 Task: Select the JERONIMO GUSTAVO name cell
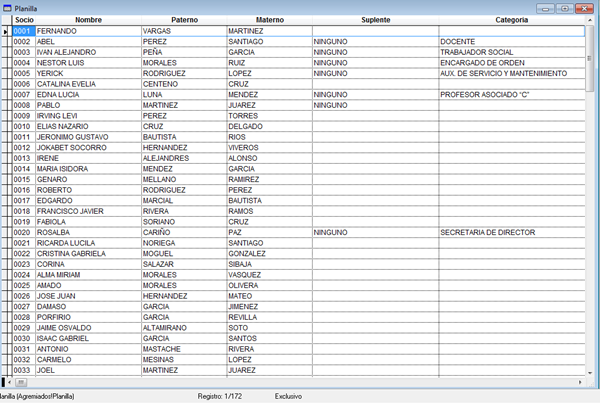(88, 137)
